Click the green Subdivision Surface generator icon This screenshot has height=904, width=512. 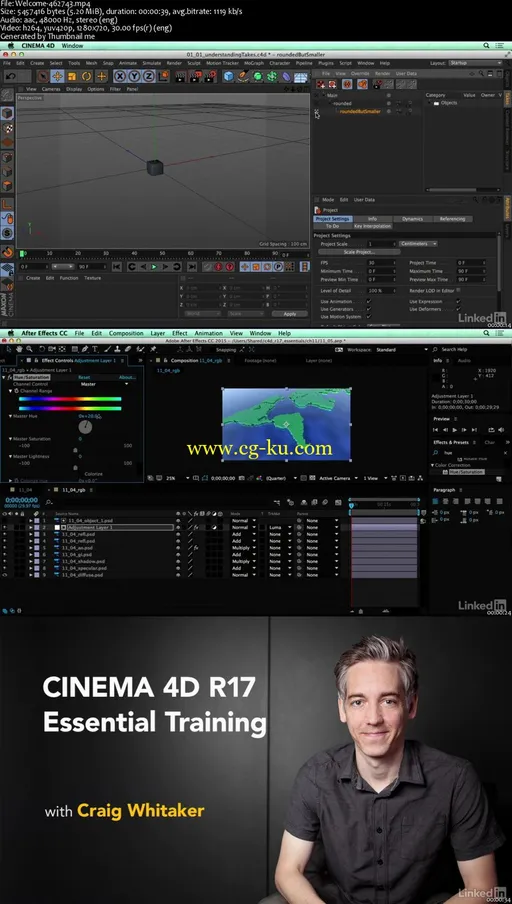coord(258,76)
